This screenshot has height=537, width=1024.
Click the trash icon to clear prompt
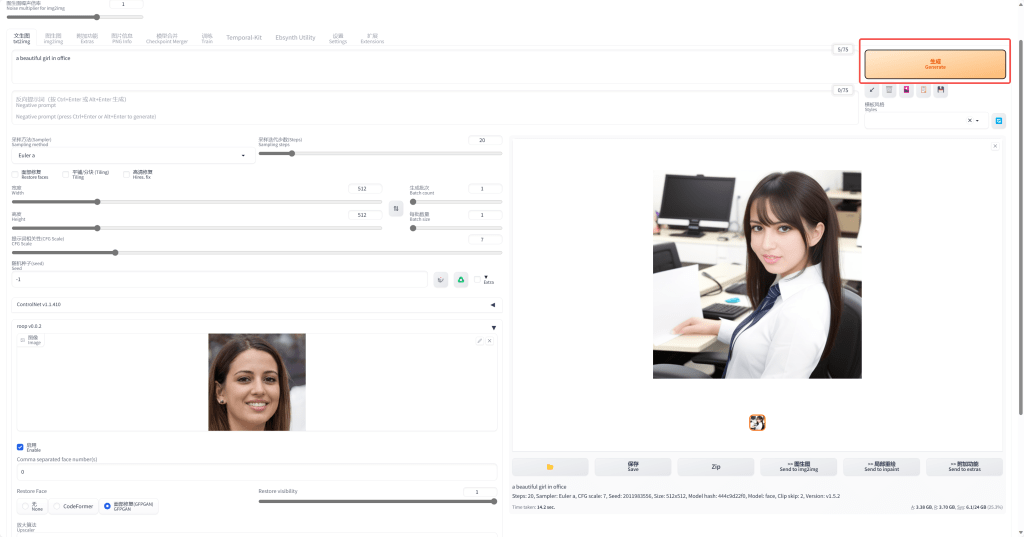tap(889, 90)
